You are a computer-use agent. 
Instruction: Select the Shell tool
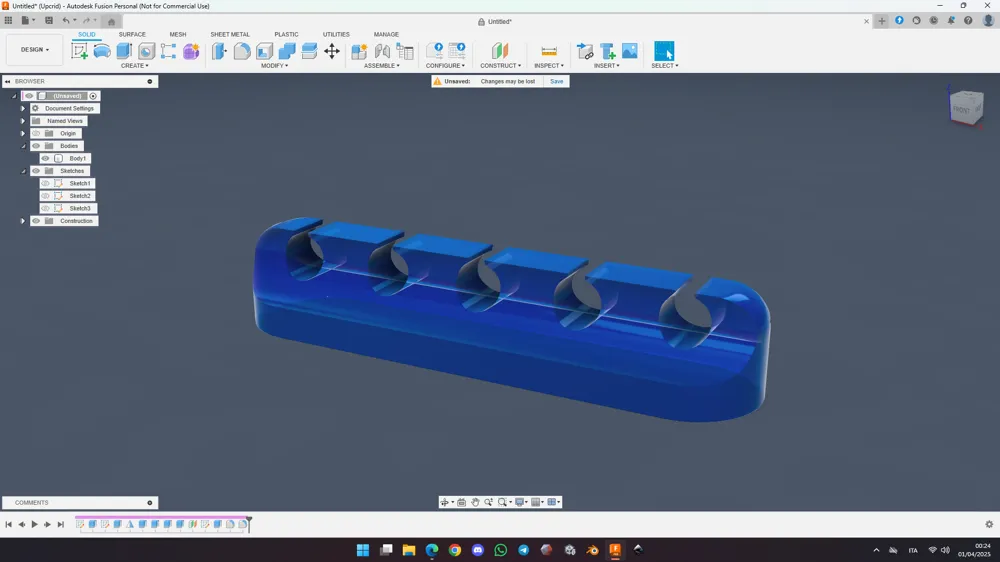click(x=265, y=51)
